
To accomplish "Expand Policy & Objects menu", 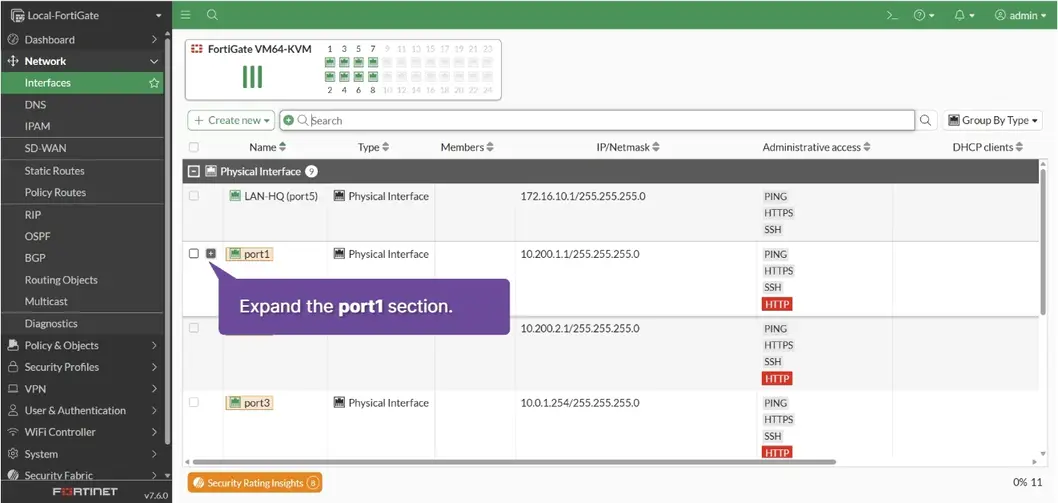I will pos(82,345).
